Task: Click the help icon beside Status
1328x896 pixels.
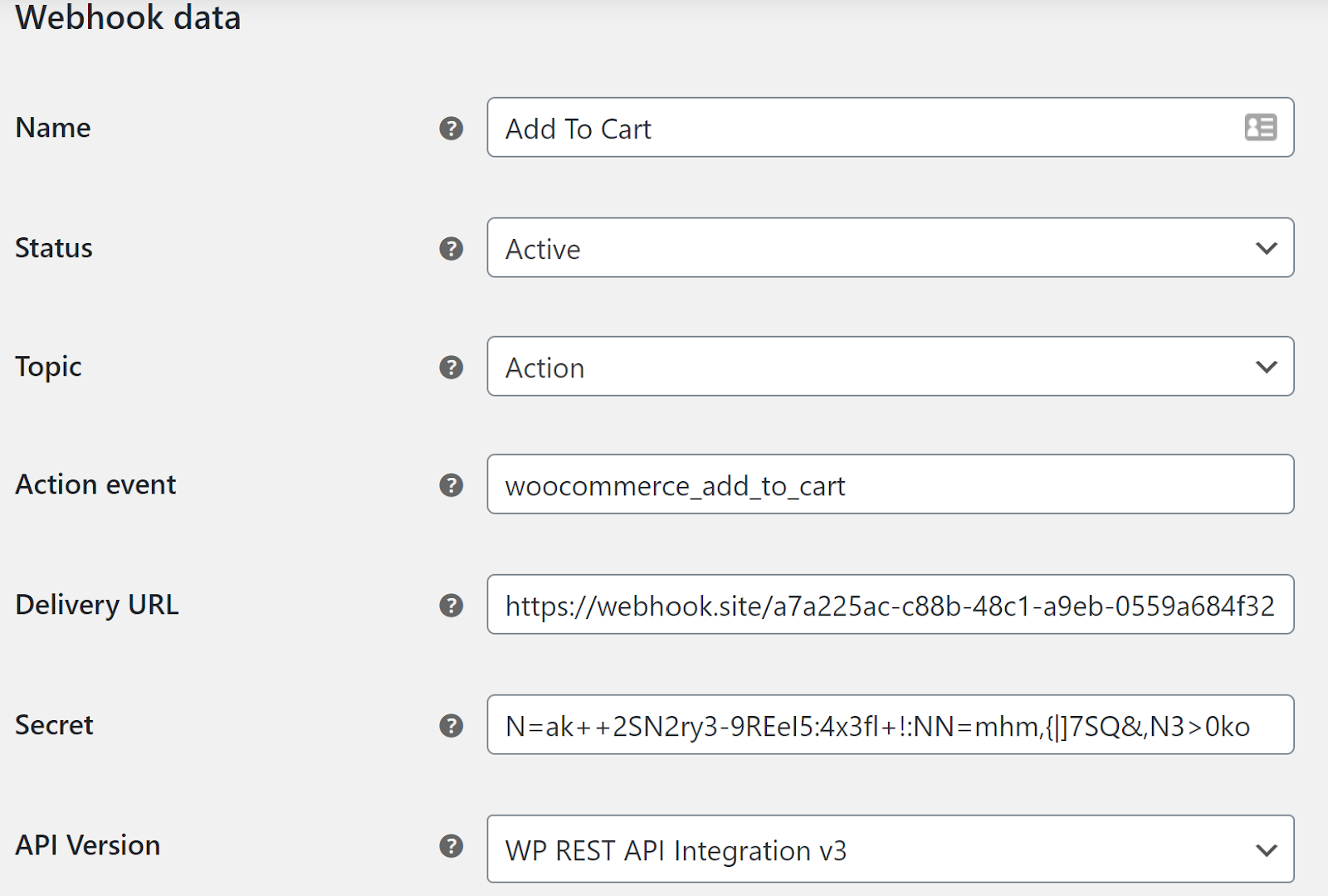Action: (x=451, y=248)
